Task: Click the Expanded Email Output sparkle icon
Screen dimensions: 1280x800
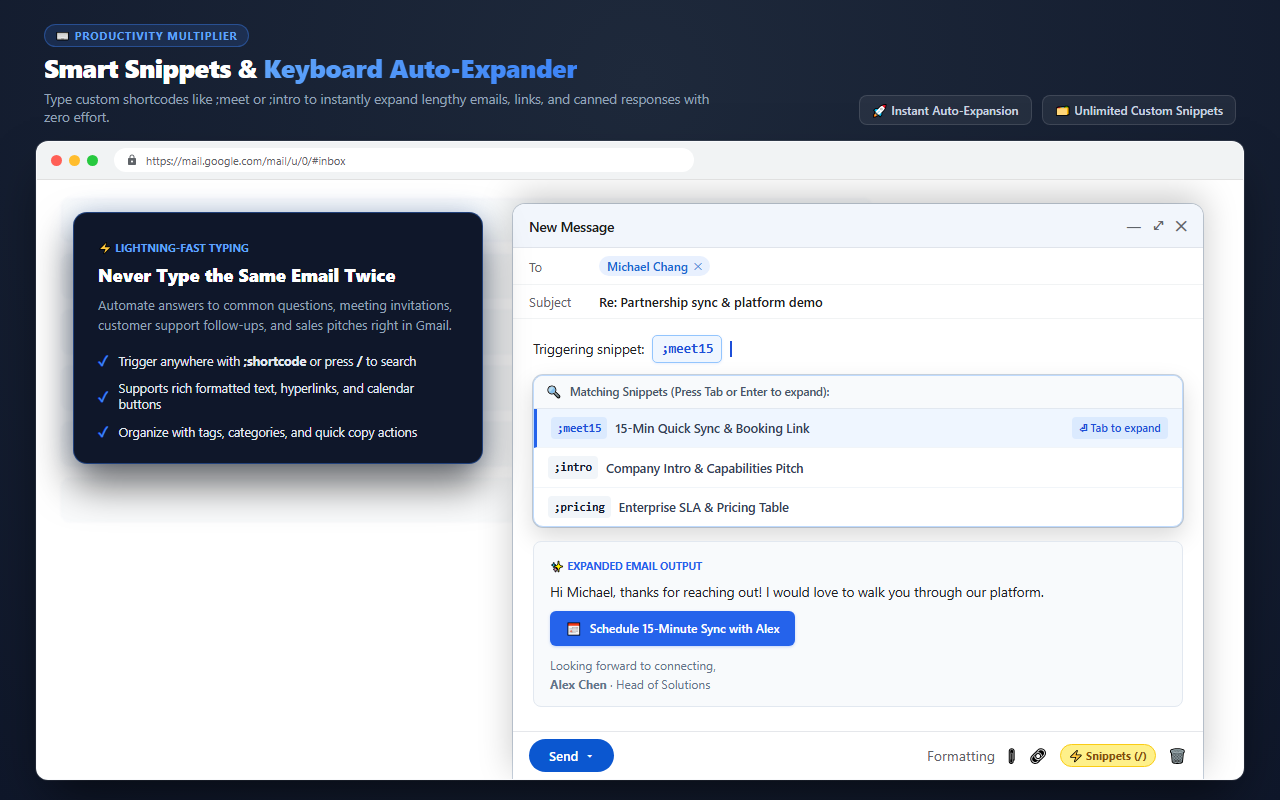Action: click(x=557, y=566)
